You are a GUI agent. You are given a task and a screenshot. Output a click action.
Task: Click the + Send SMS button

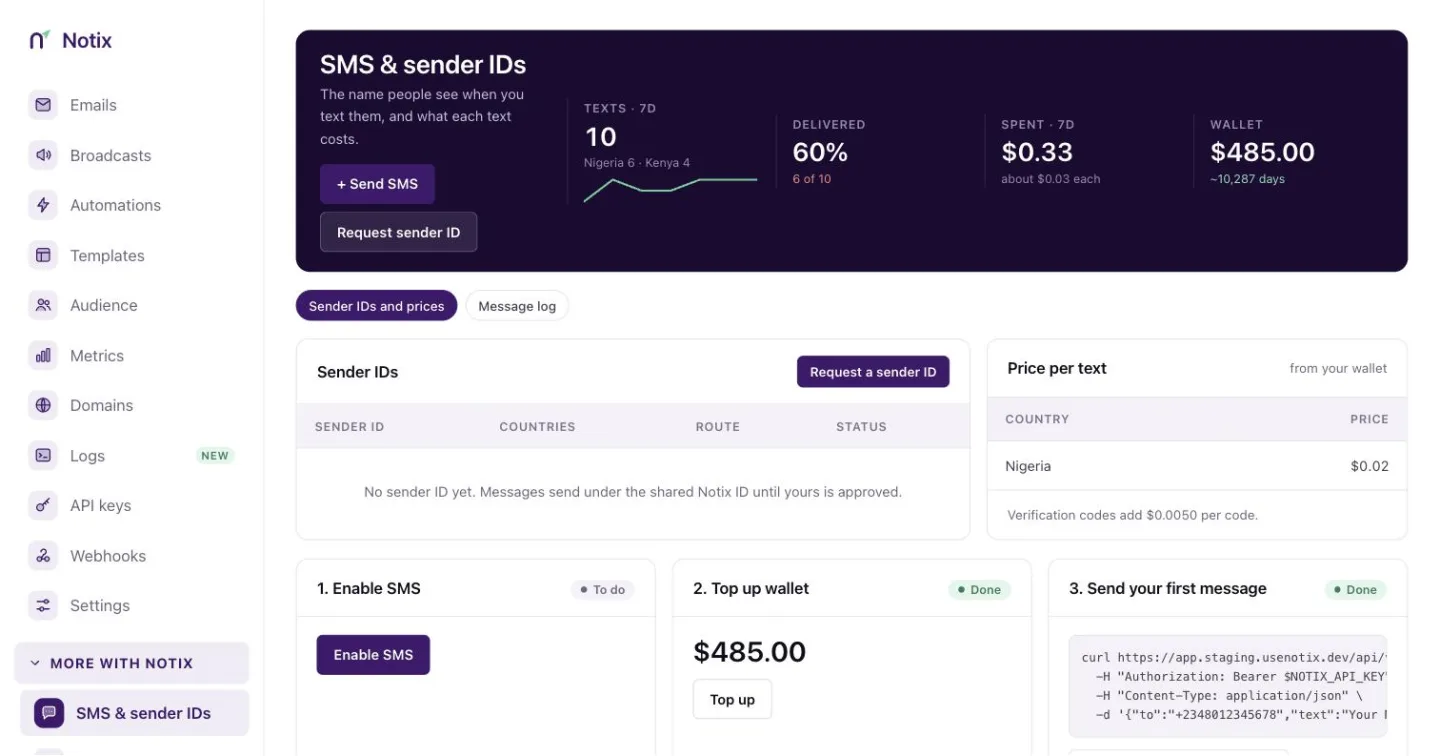377,184
